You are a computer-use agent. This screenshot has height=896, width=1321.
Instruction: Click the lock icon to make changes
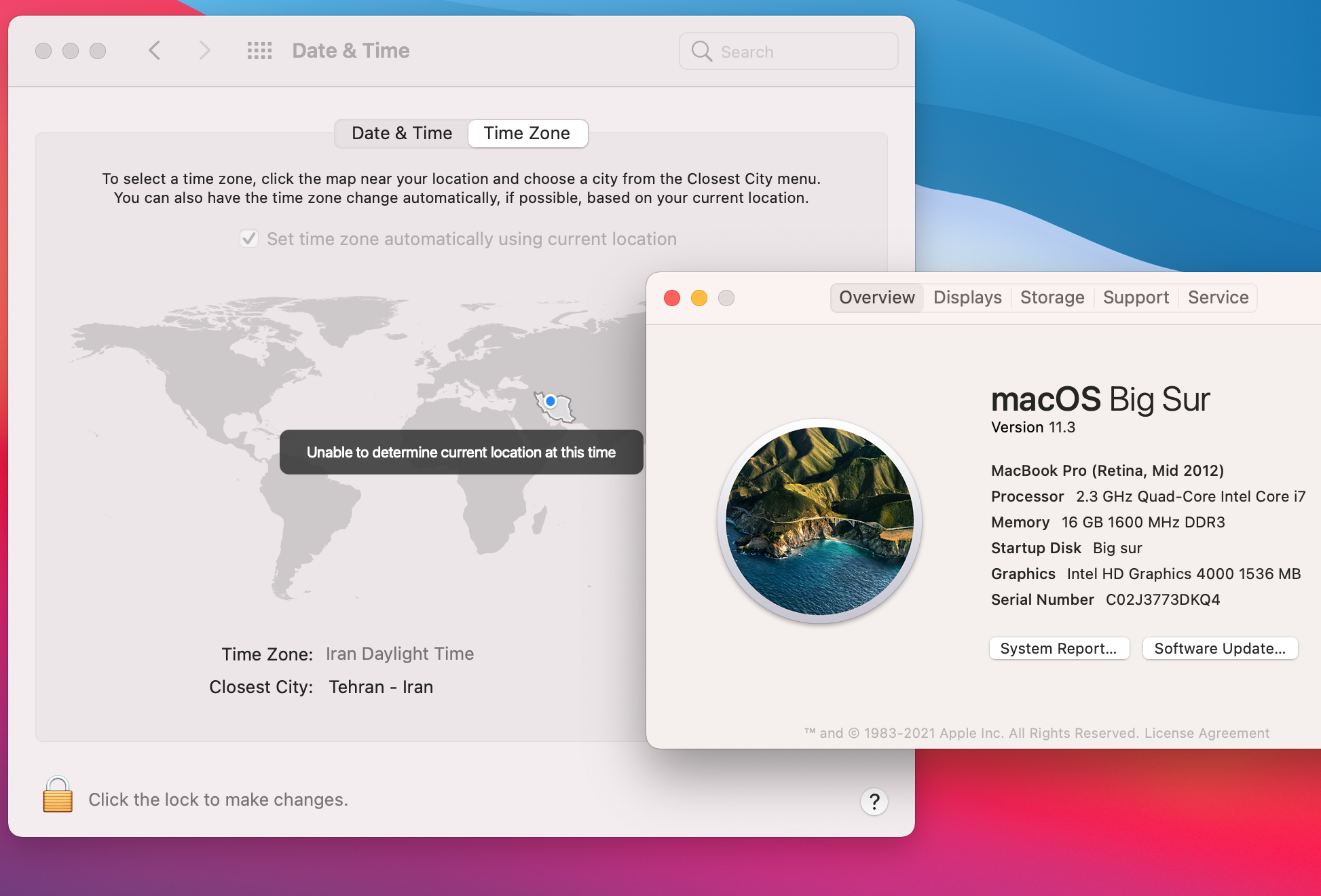coord(58,795)
